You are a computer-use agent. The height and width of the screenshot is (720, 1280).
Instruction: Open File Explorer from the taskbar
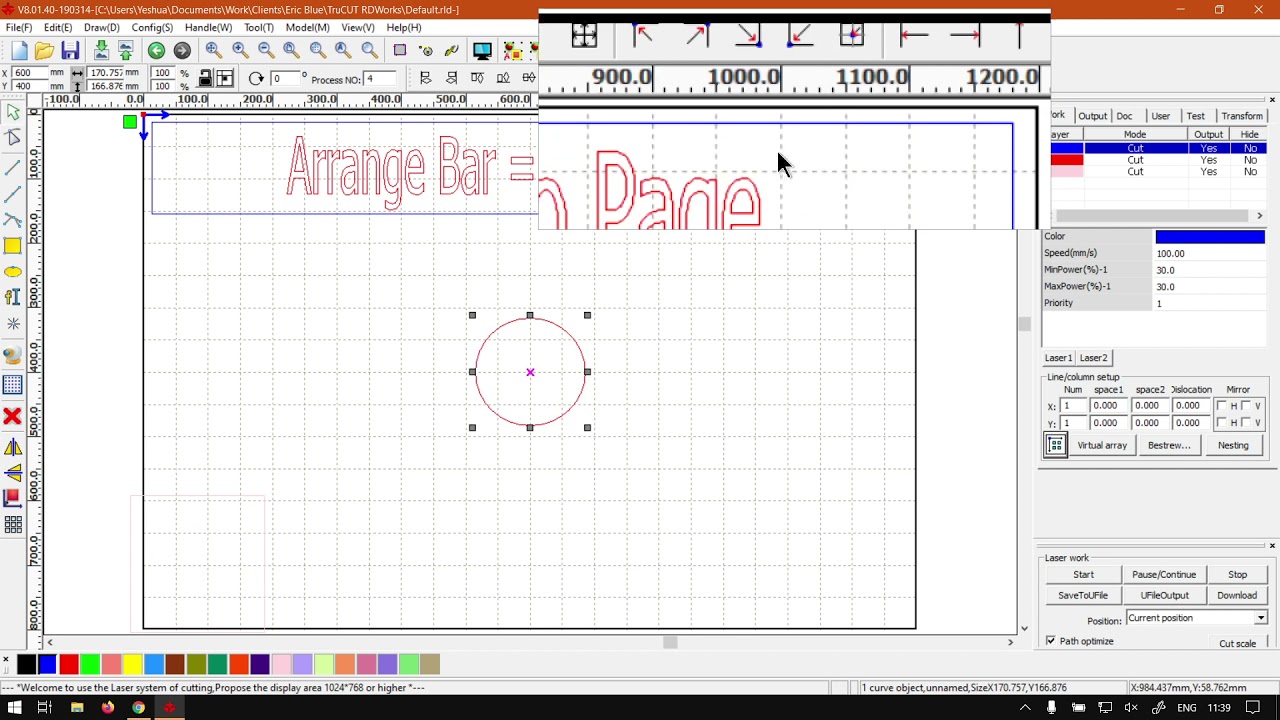pyautogui.click(x=77, y=708)
